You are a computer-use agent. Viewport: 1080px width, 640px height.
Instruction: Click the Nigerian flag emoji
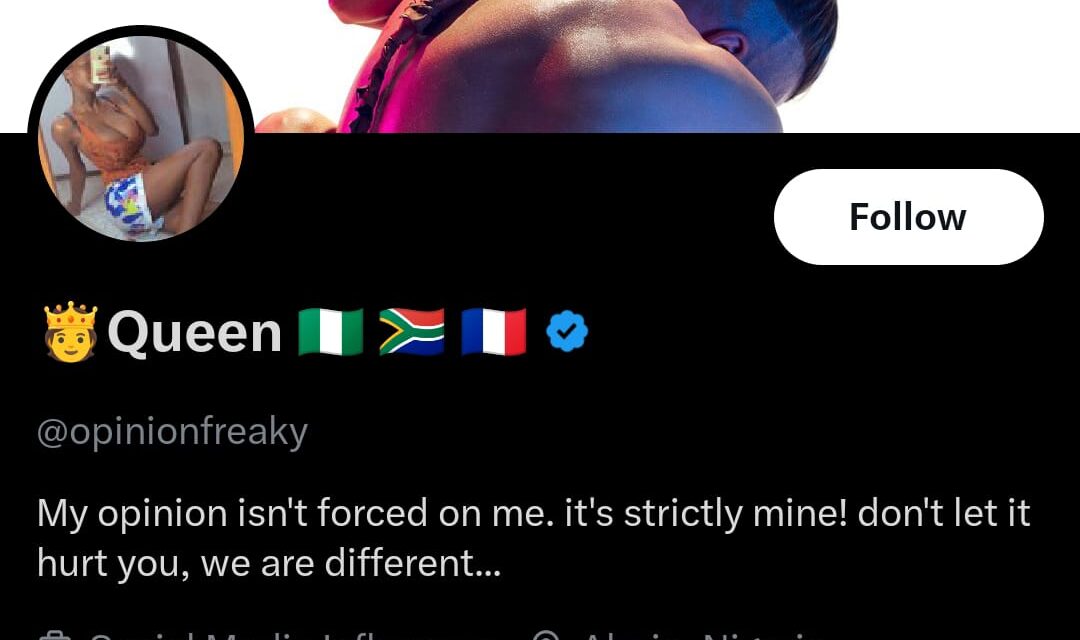coord(331,332)
